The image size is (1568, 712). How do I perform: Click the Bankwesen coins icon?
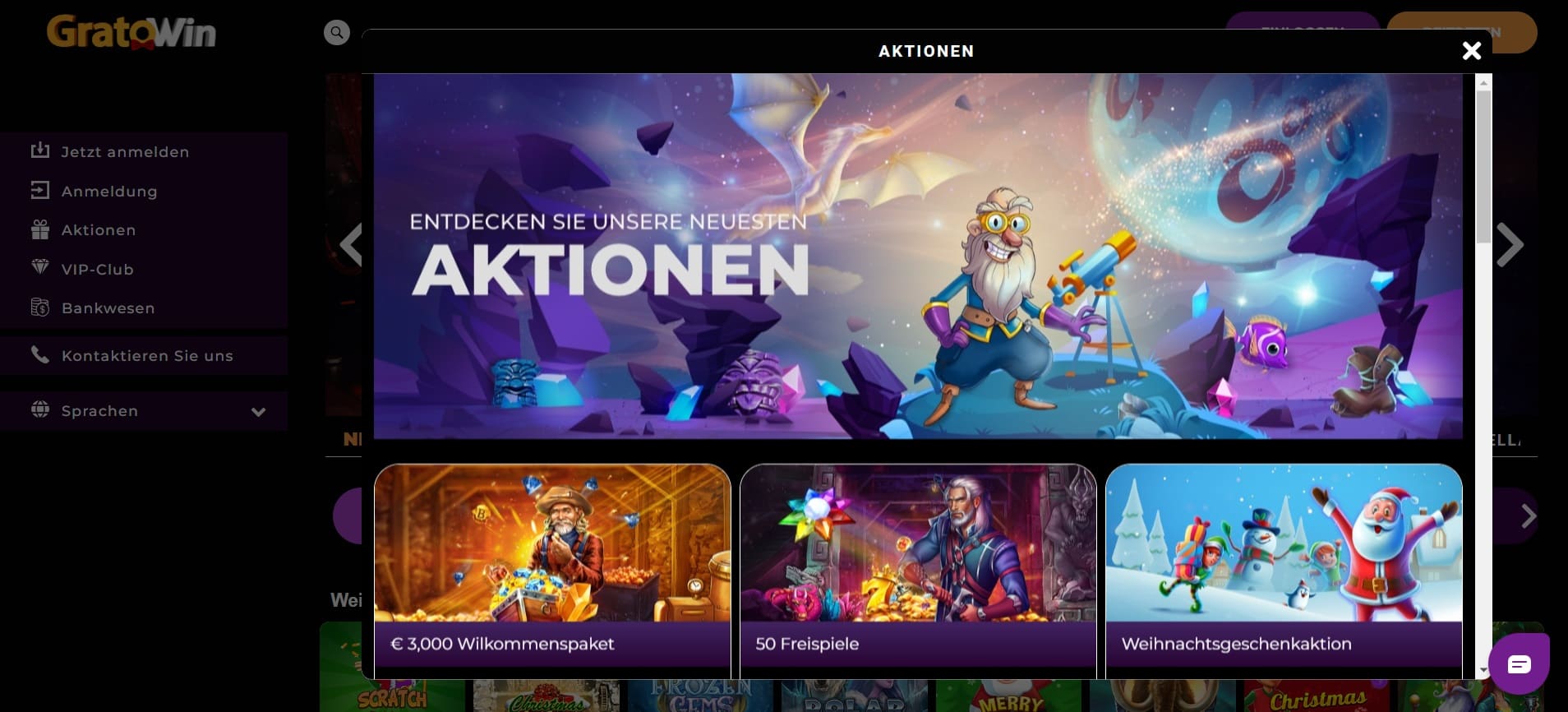[x=40, y=307]
